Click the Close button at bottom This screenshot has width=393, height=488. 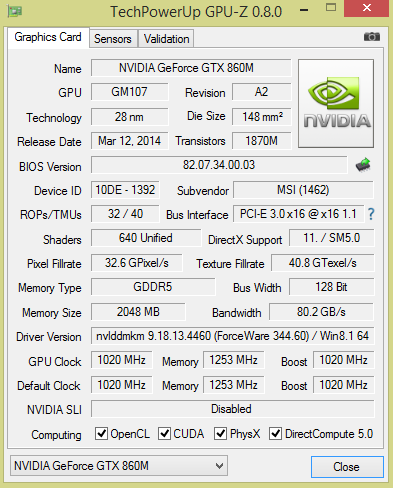tap(347, 467)
